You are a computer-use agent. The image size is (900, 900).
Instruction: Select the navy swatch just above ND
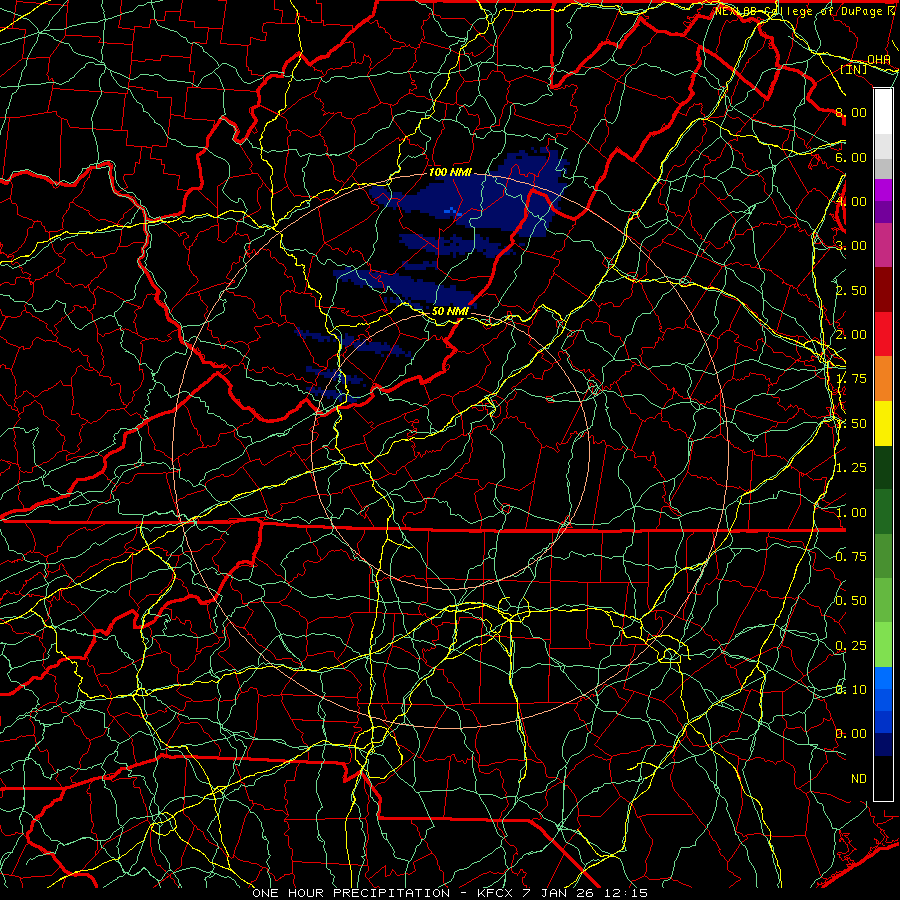pyautogui.click(x=883, y=744)
